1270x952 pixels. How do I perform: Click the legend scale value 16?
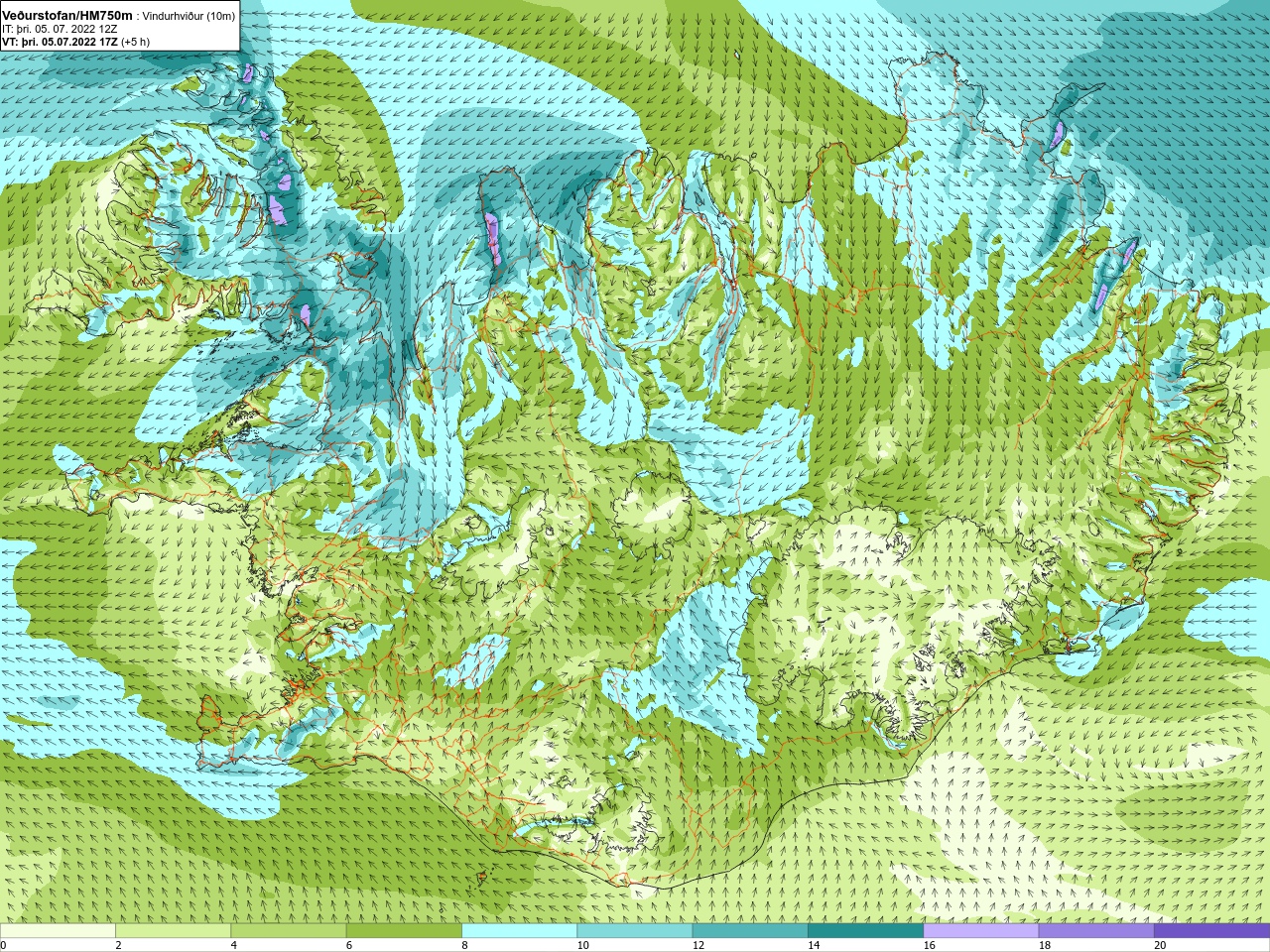[x=929, y=945]
